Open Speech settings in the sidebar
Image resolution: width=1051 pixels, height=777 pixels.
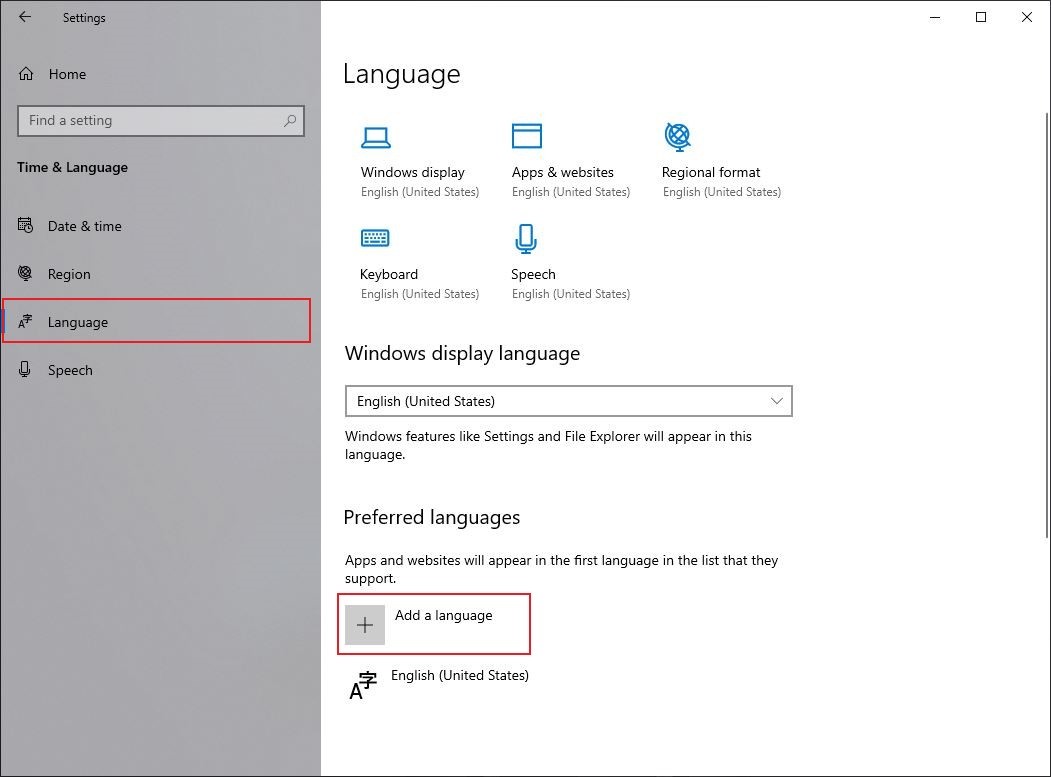coord(70,370)
